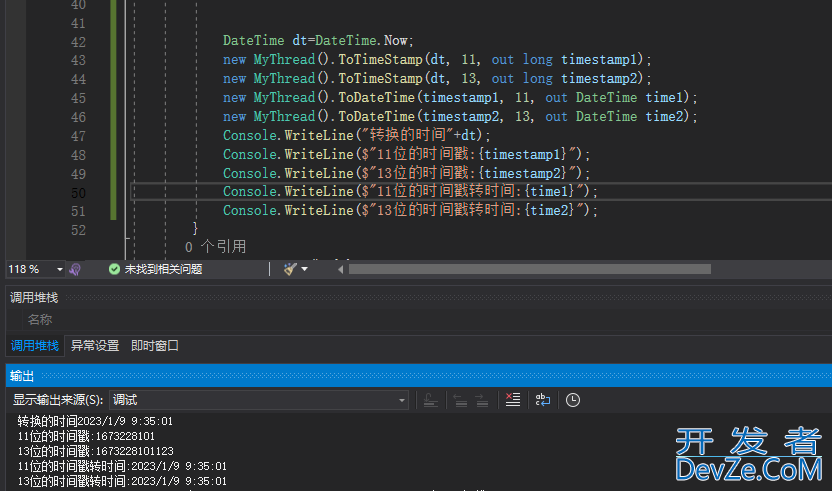
Task: Click the editor horizontal scrollbar thumb
Action: (x=530, y=270)
